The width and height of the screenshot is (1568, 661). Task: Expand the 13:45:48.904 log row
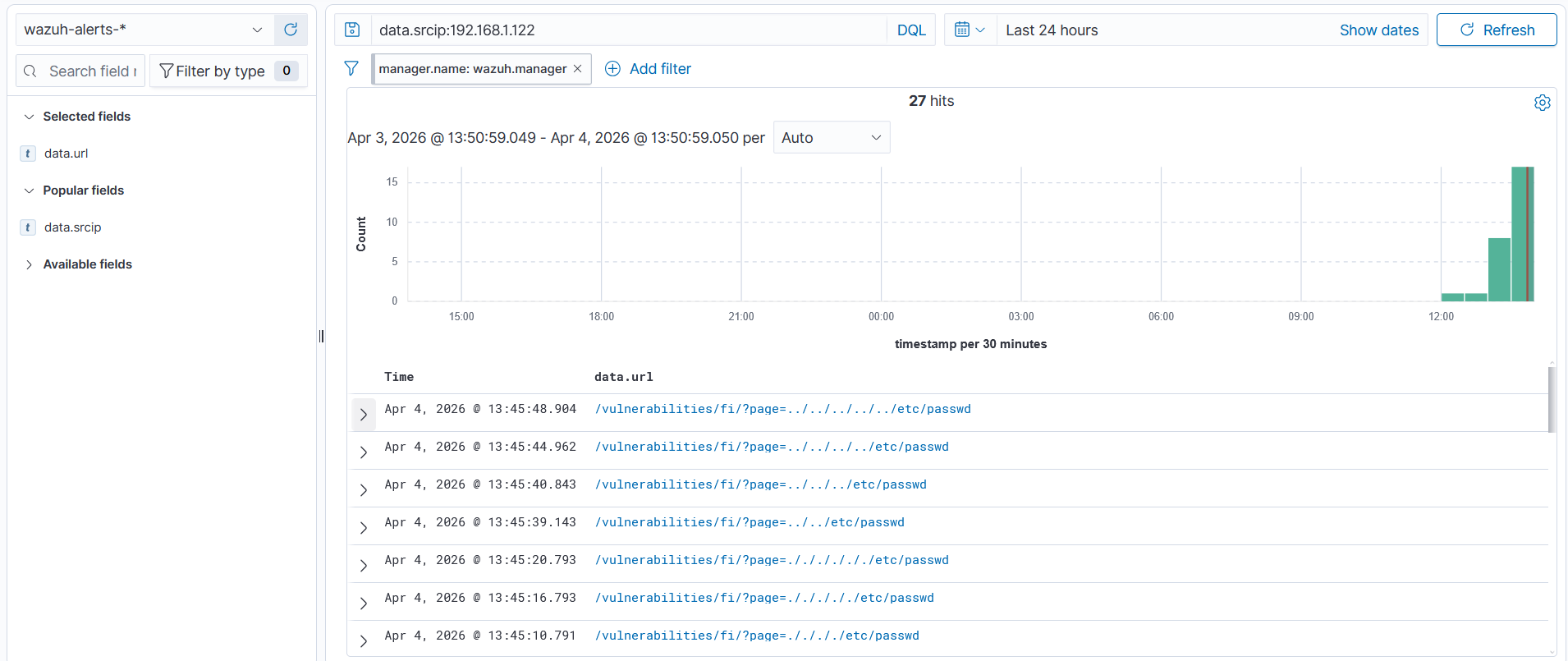(x=364, y=415)
